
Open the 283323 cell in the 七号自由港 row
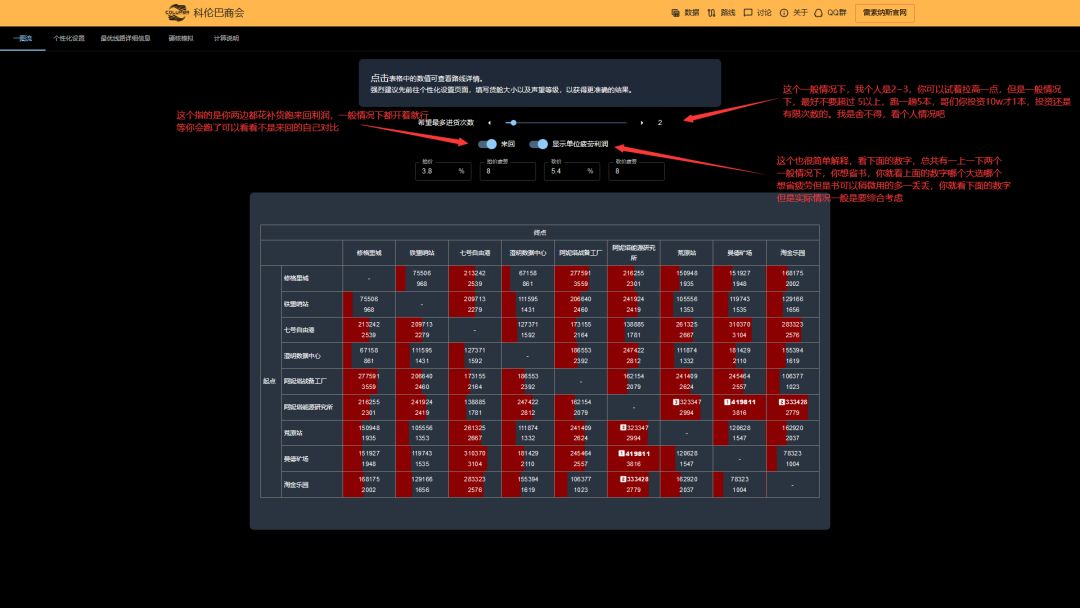(793, 330)
